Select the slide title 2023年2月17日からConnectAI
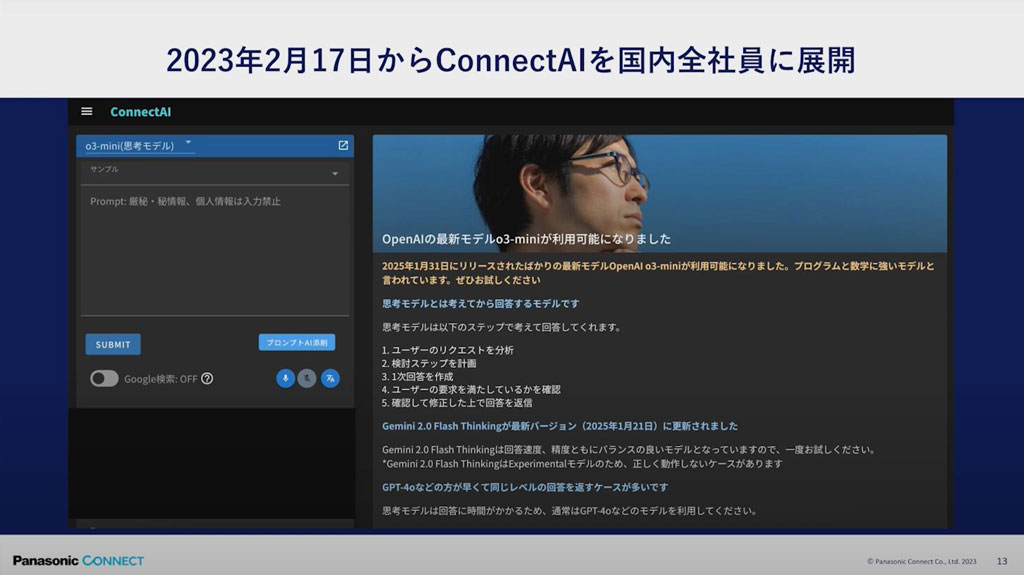1024x575 pixels. (511, 60)
